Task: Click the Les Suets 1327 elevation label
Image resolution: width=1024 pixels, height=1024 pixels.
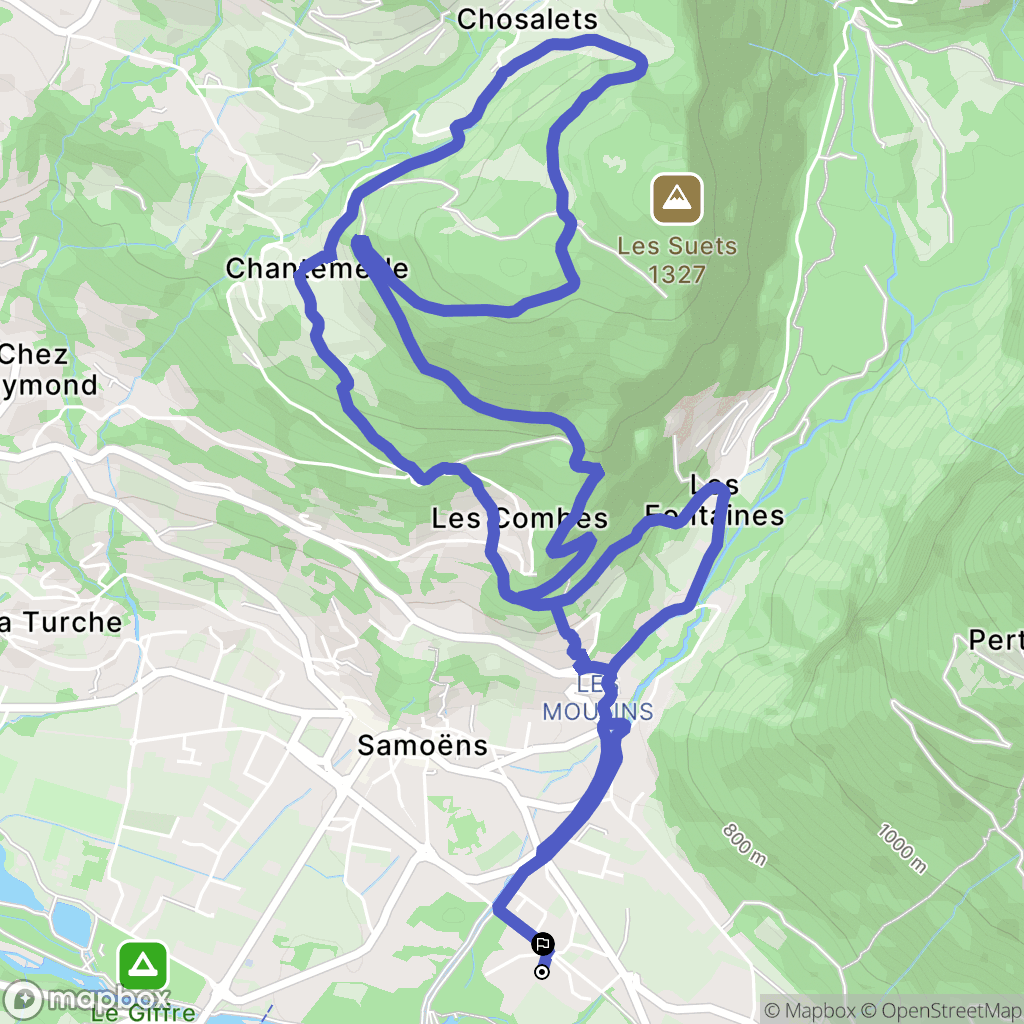Action: (x=677, y=260)
